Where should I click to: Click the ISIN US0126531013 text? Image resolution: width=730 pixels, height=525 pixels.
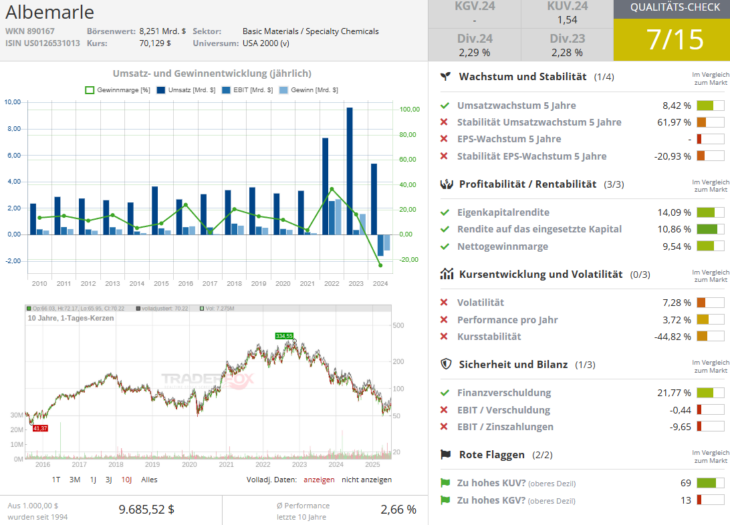click(42, 43)
